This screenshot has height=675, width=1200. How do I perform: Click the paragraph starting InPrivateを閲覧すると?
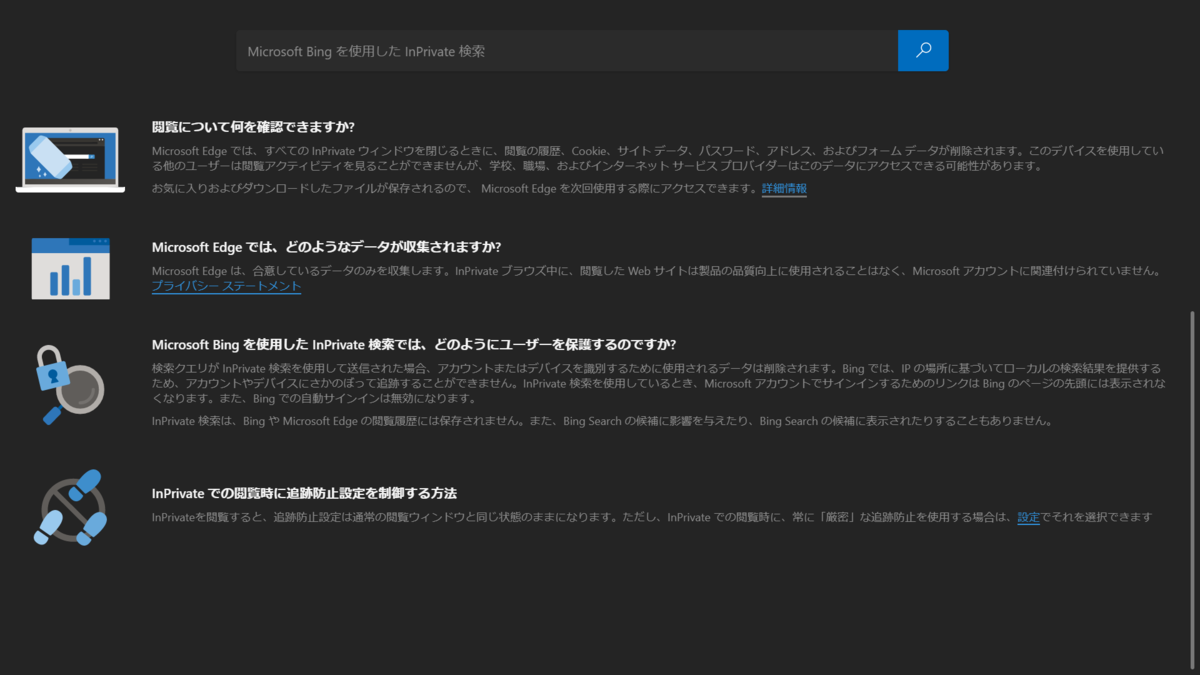tap(652, 517)
